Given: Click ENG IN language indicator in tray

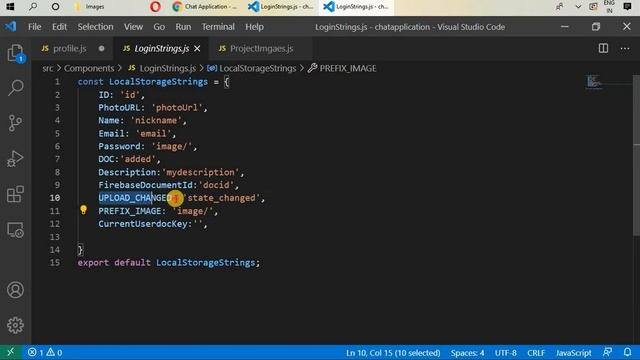Looking at the screenshot, I should point(609,7).
